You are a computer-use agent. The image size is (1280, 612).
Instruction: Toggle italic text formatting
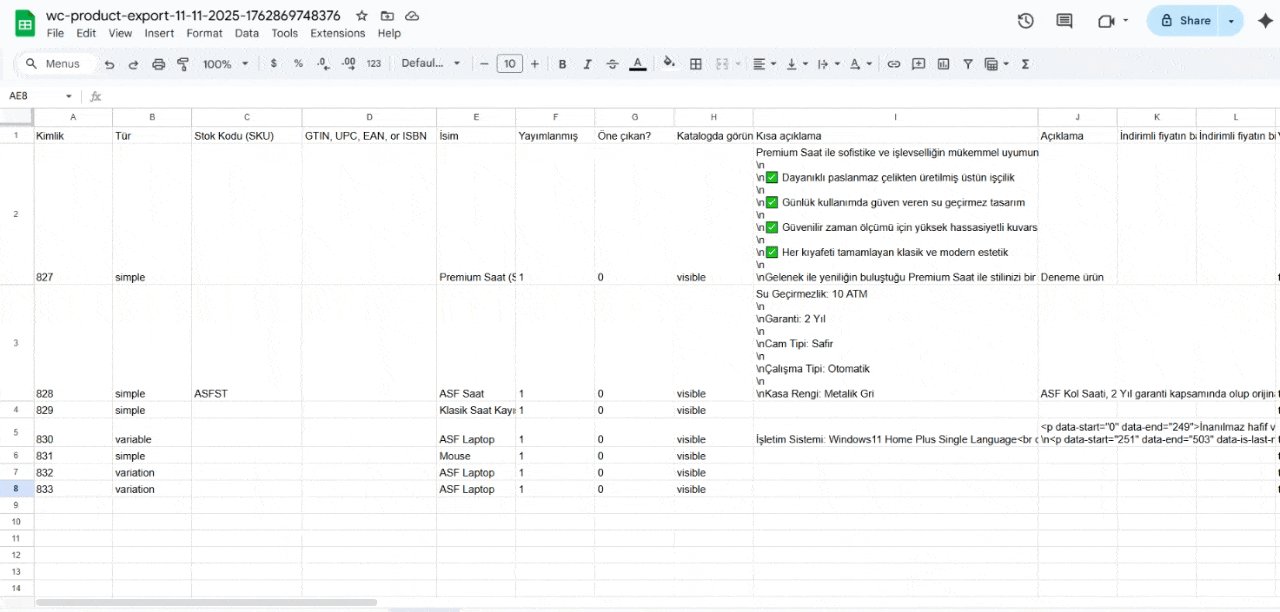pos(587,64)
